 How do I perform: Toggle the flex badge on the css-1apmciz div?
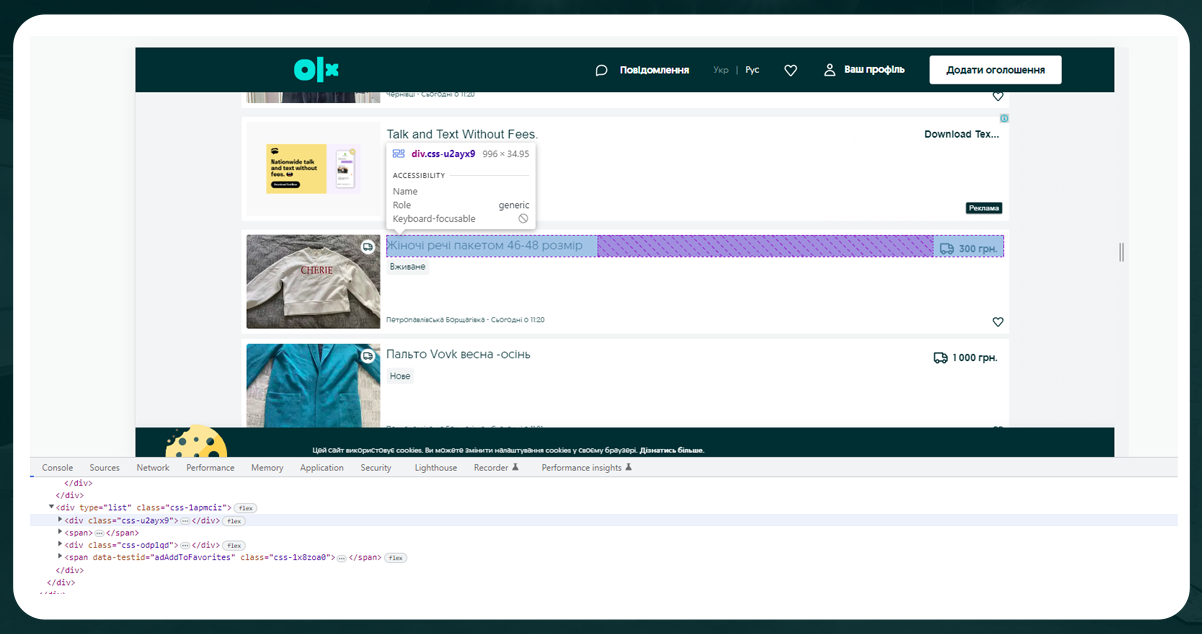(246, 508)
